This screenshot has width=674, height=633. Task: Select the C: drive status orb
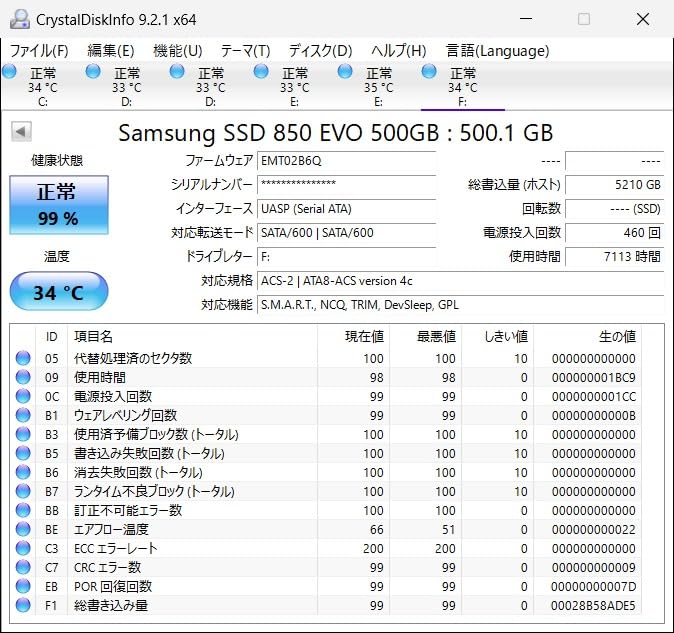(x=10, y=71)
